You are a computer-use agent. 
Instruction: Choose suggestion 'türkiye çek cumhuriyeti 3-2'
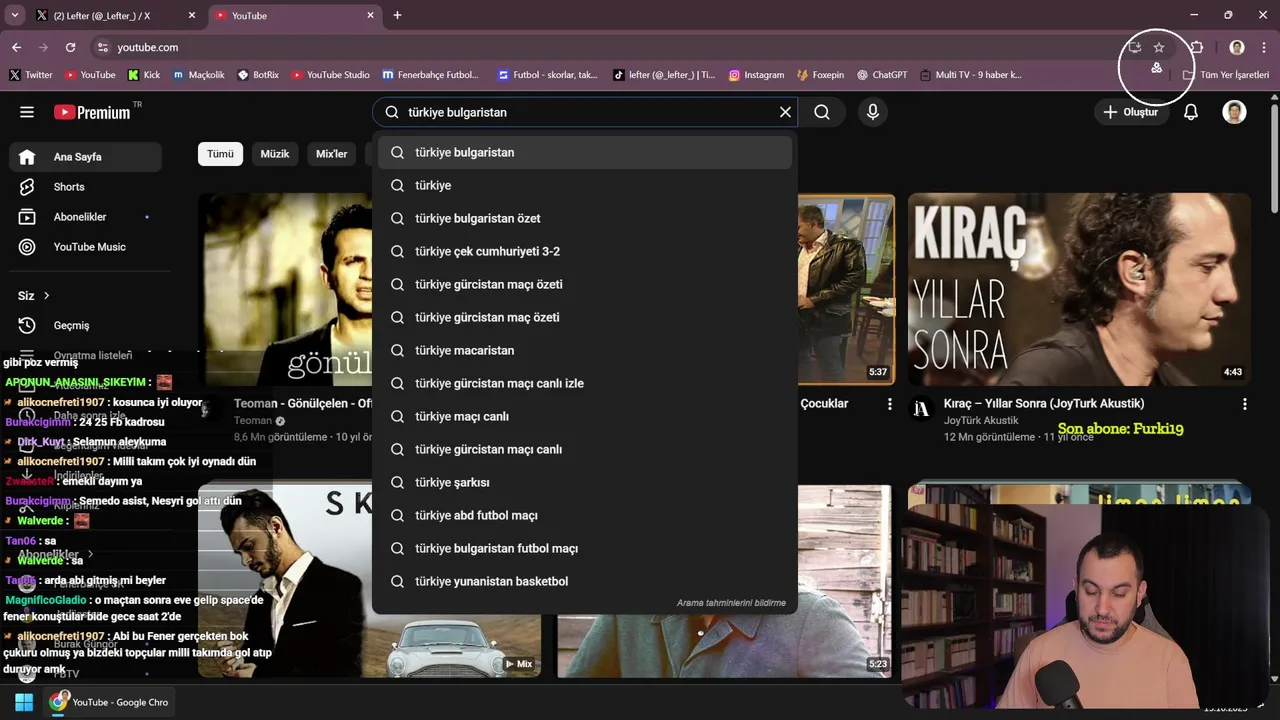[585, 251]
